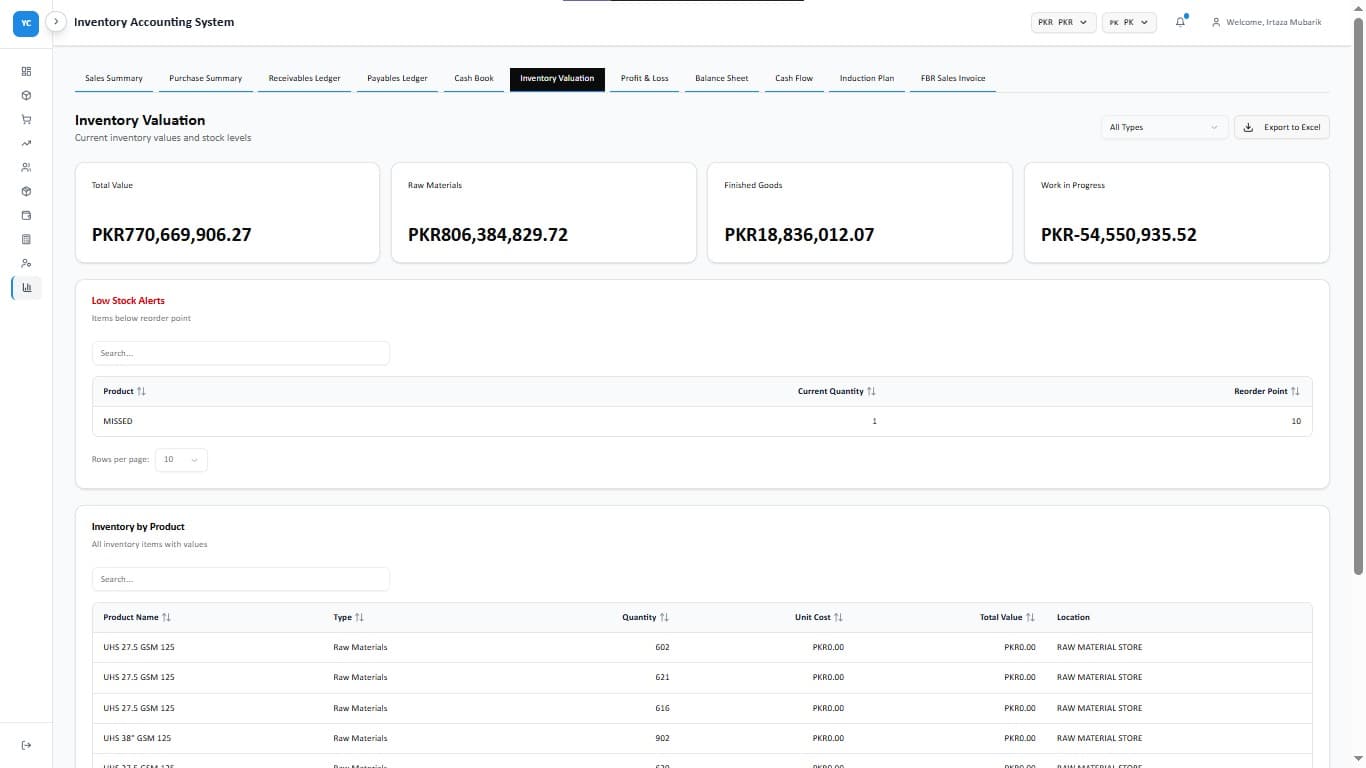The width and height of the screenshot is (1366, 768).
Task: Open the Rows per page dropdown
Action: tap(181, 459)
